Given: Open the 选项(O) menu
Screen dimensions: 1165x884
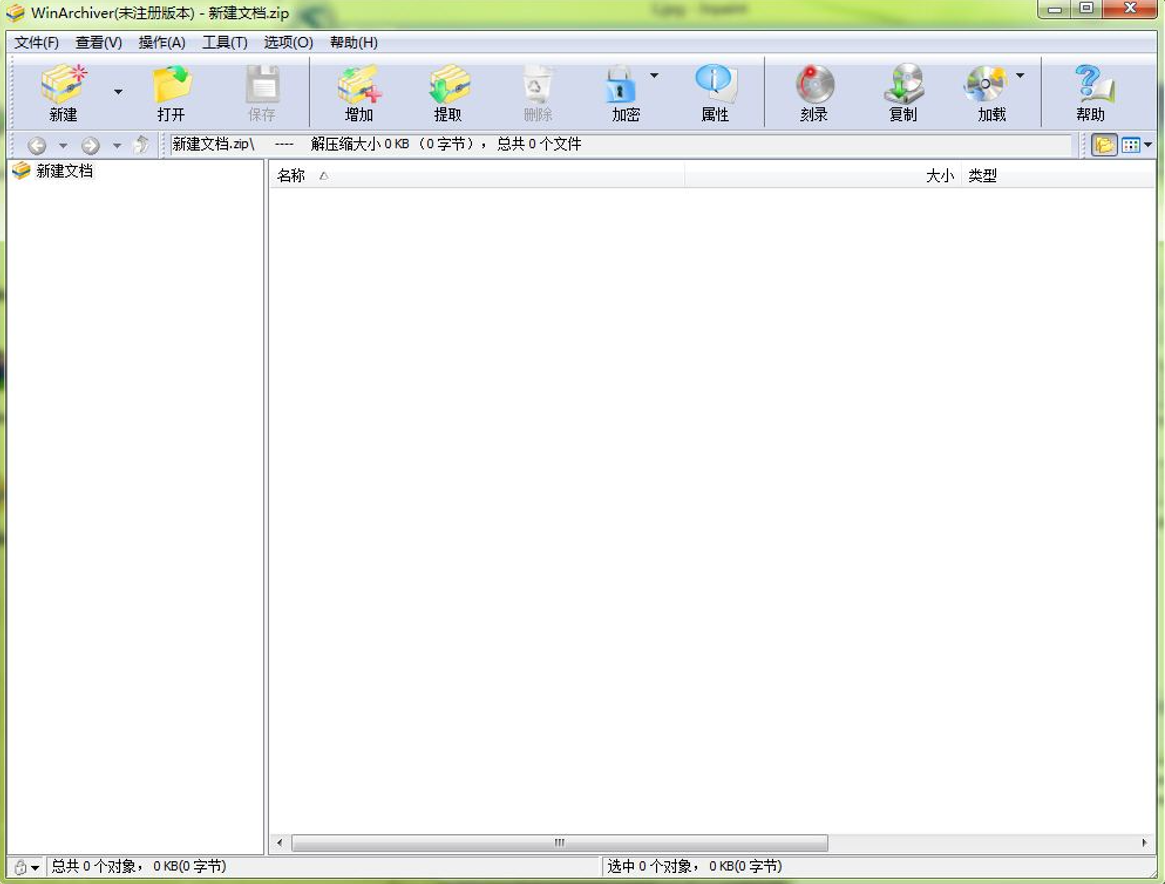Looking at the screenshot, I should (288, 42).
